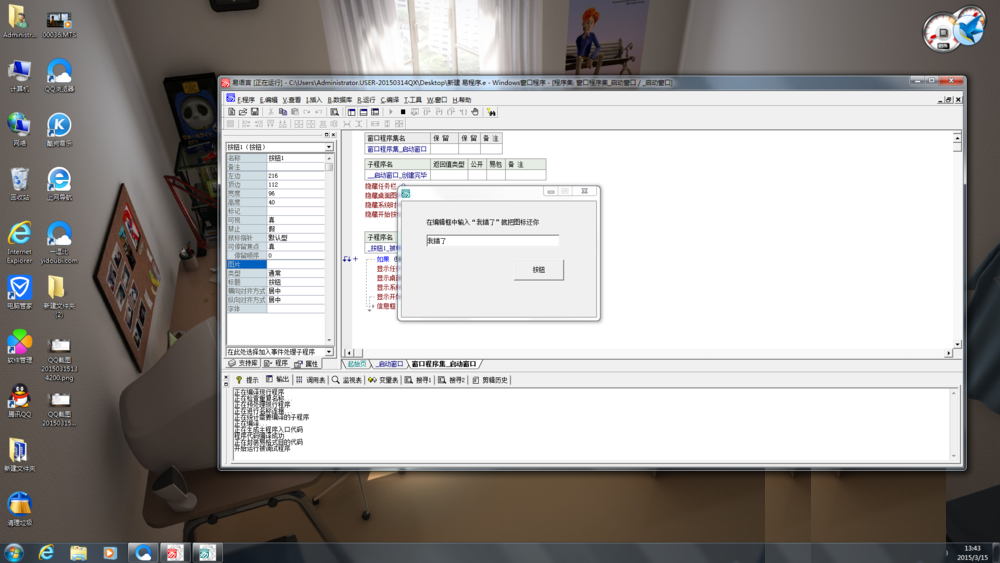
Task: Click the code editor vertical scroll-down arrow
Action: 957,344
